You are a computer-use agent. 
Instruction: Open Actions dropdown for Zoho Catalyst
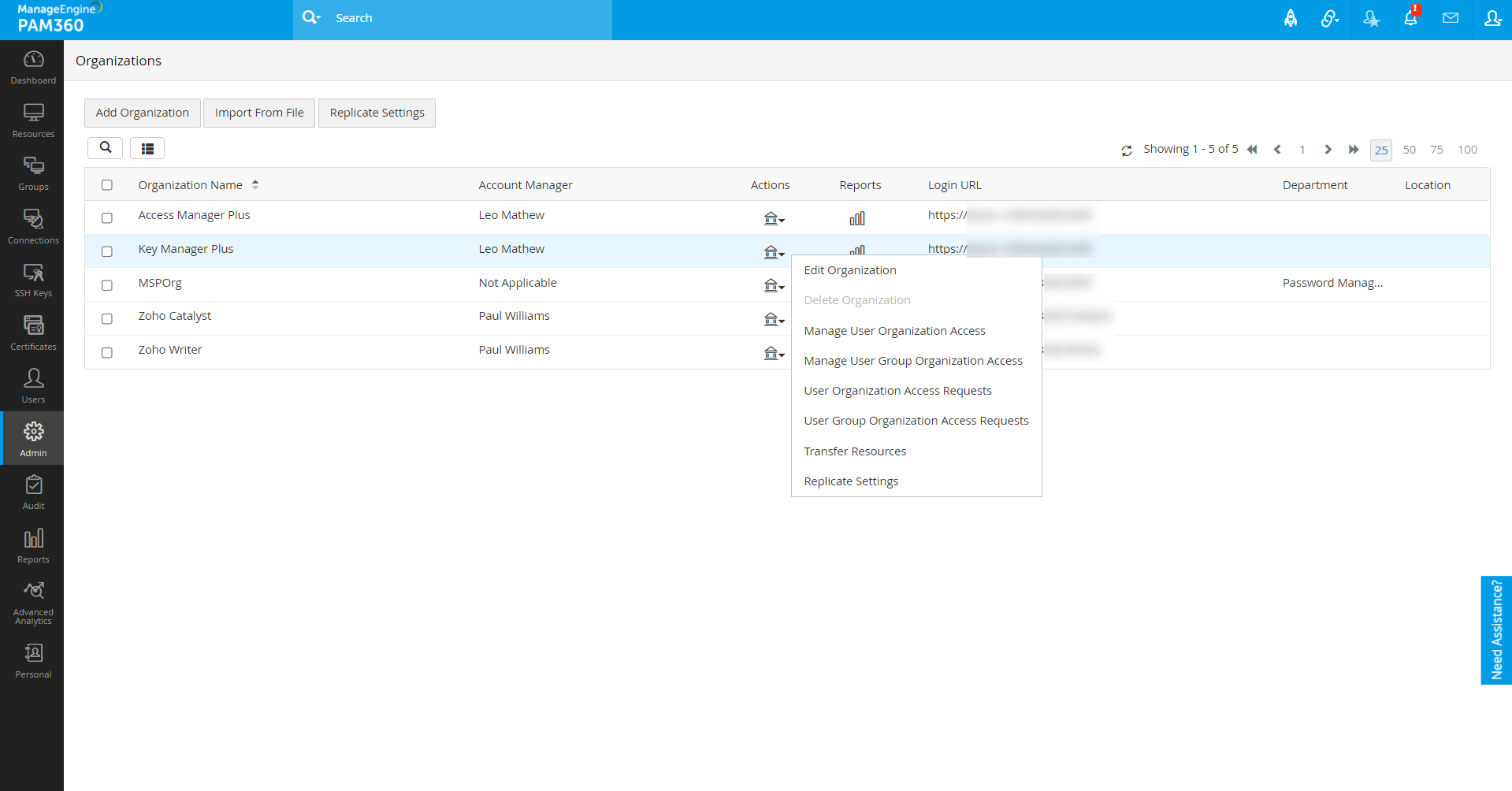(774, 319)
